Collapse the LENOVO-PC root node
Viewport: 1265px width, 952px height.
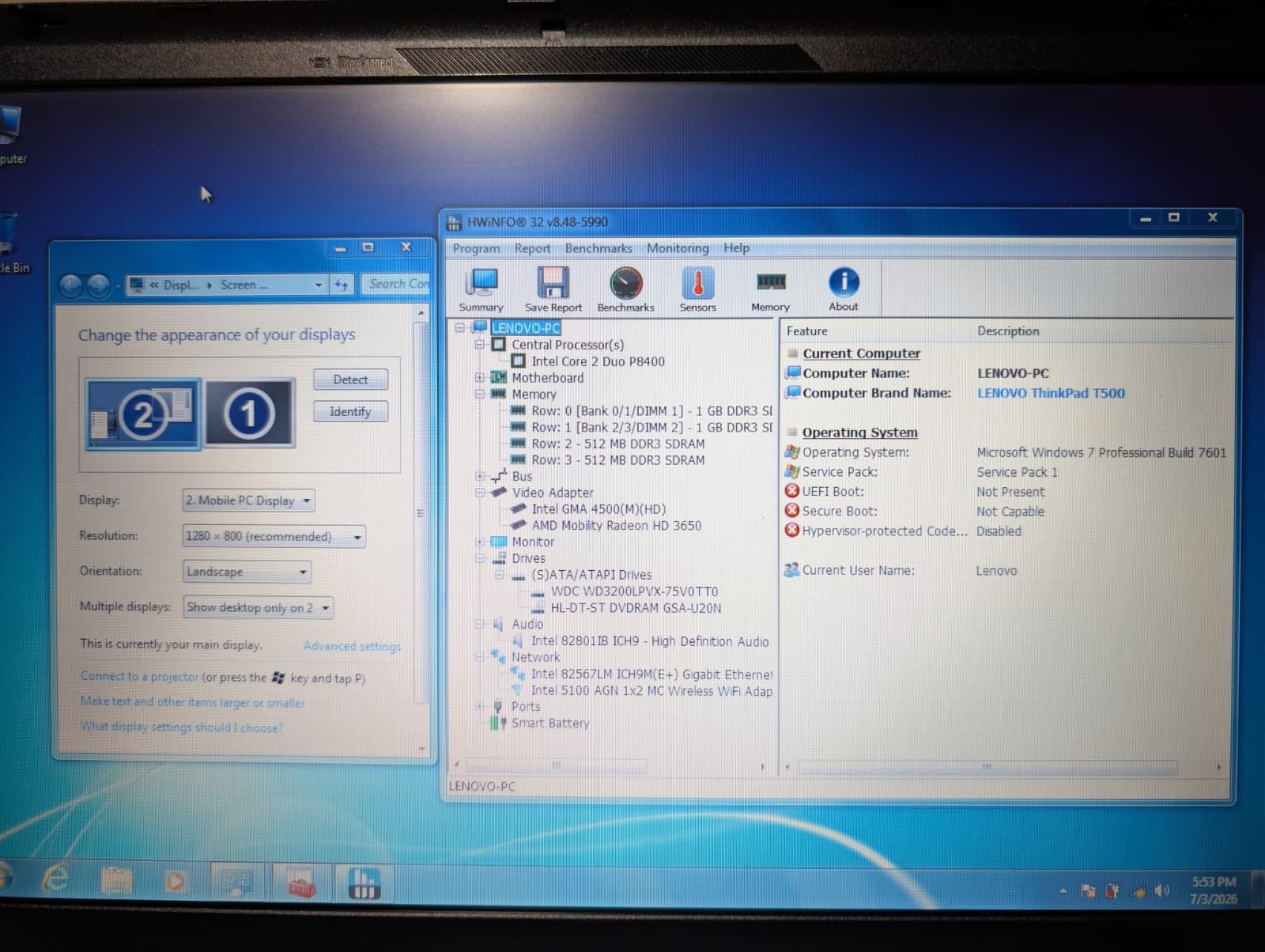click(460, 328)
